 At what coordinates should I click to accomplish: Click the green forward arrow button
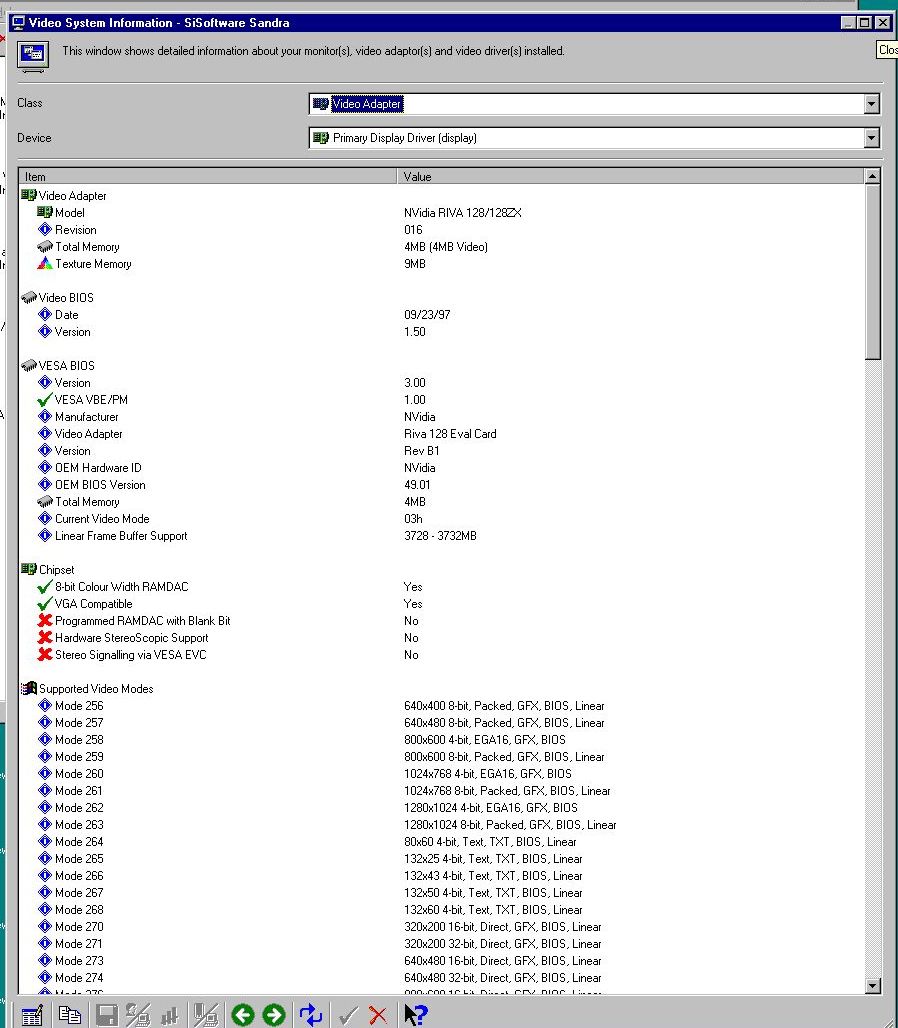(x=274, y=1016)
